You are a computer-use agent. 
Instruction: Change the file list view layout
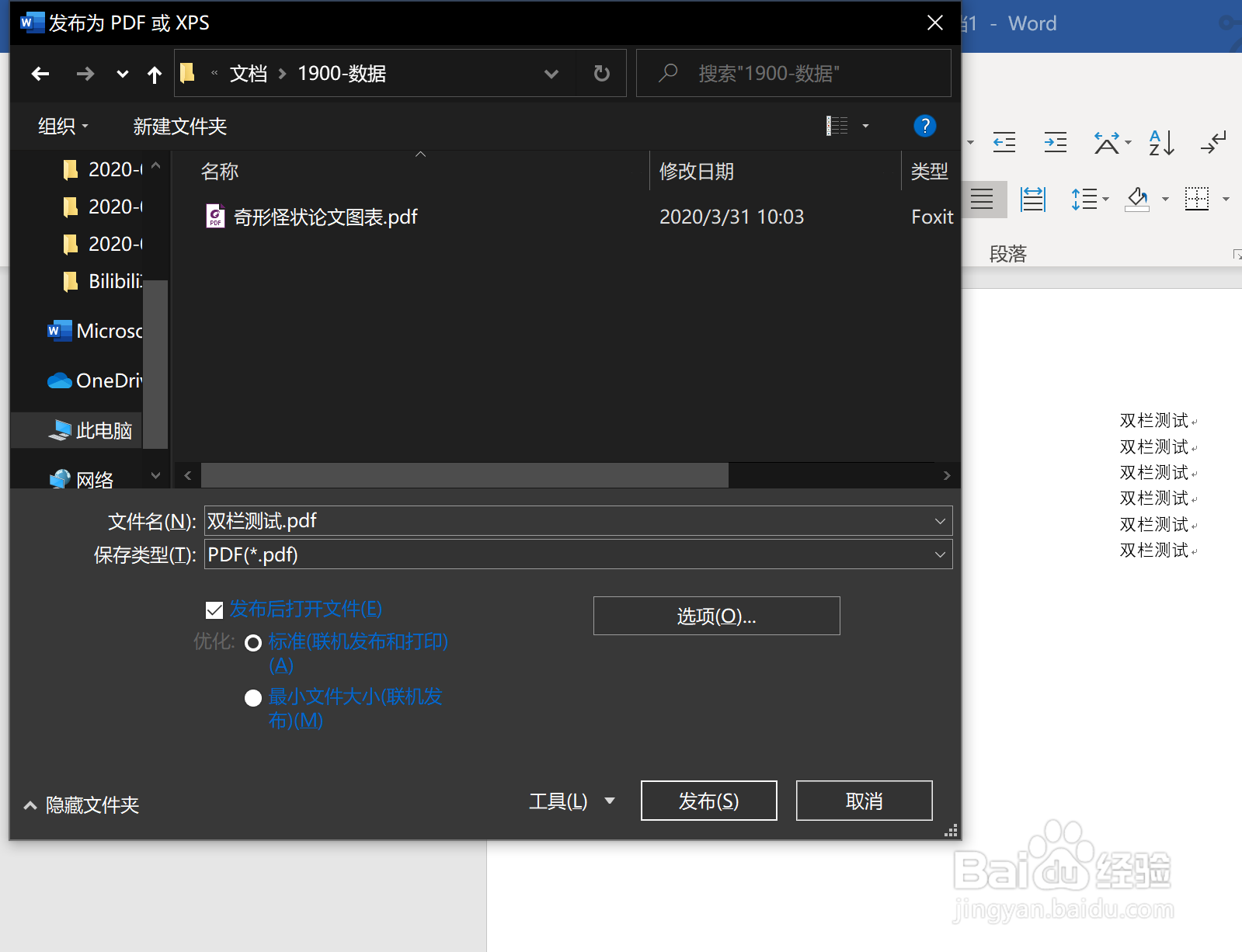pos(837,126)
